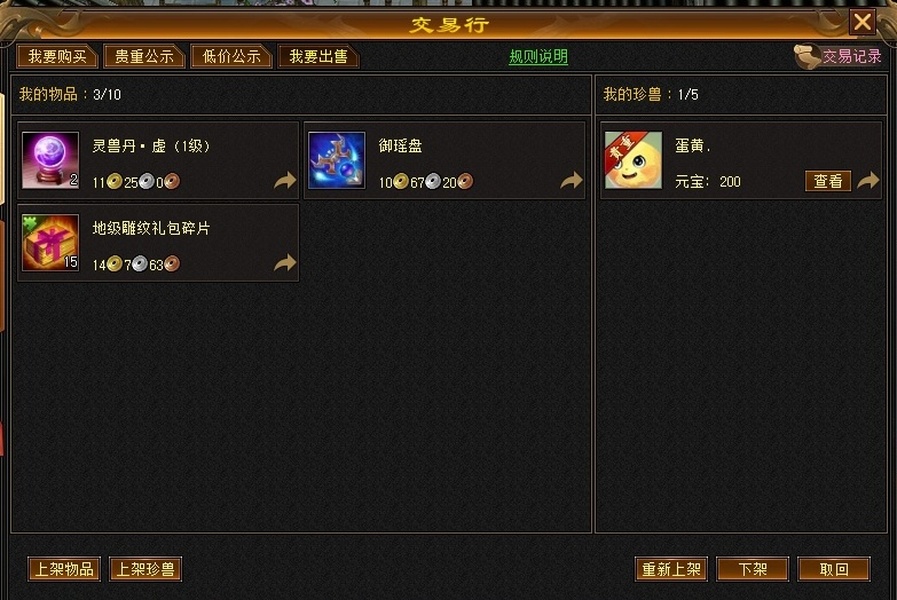Click the arrow icon beside 蛋黄 pet
This screenshot has width=897, height=600.
tap(868, 181)
